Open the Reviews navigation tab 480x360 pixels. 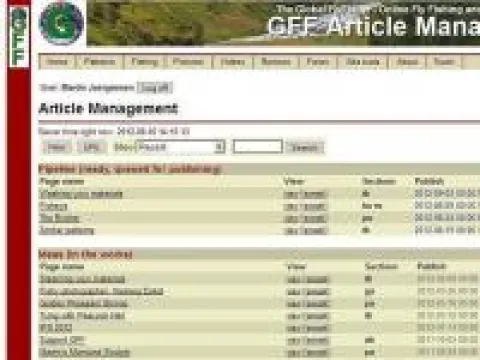[276, 62]
